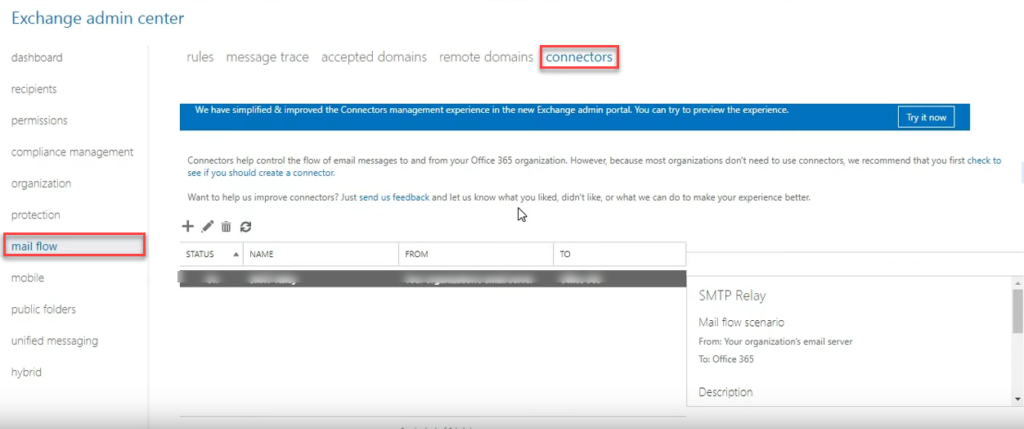Edit the connector with the pencil icon
The width and height of the screenshot is (1024, 429).
coord(207,227)
